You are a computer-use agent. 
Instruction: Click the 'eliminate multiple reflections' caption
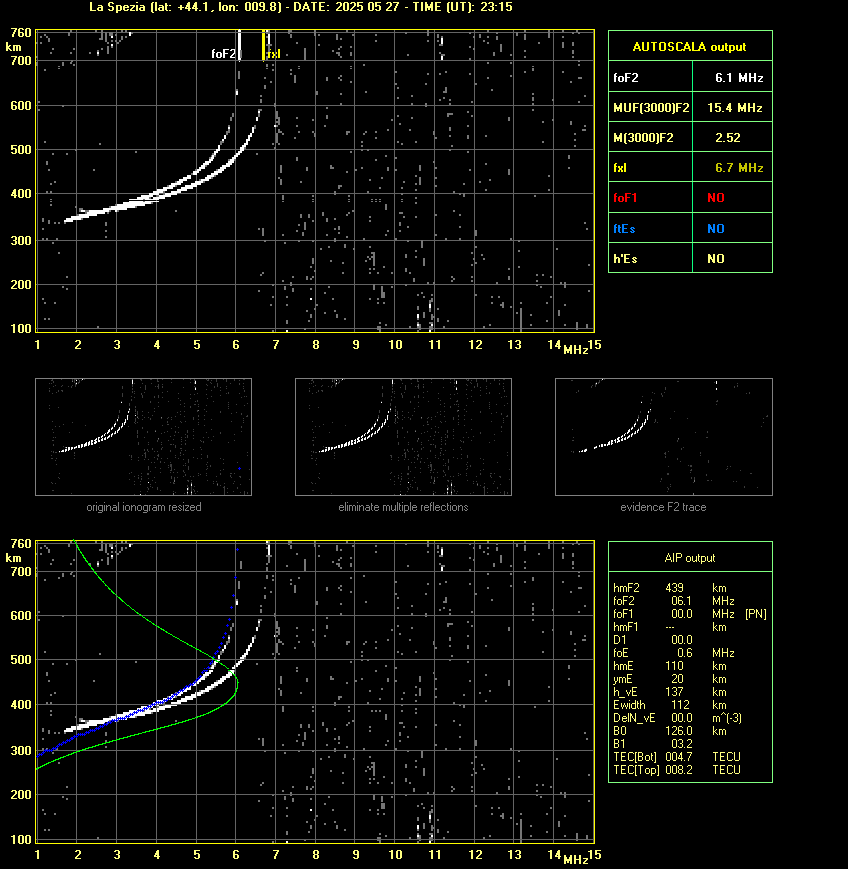click(x=403, y=507)
